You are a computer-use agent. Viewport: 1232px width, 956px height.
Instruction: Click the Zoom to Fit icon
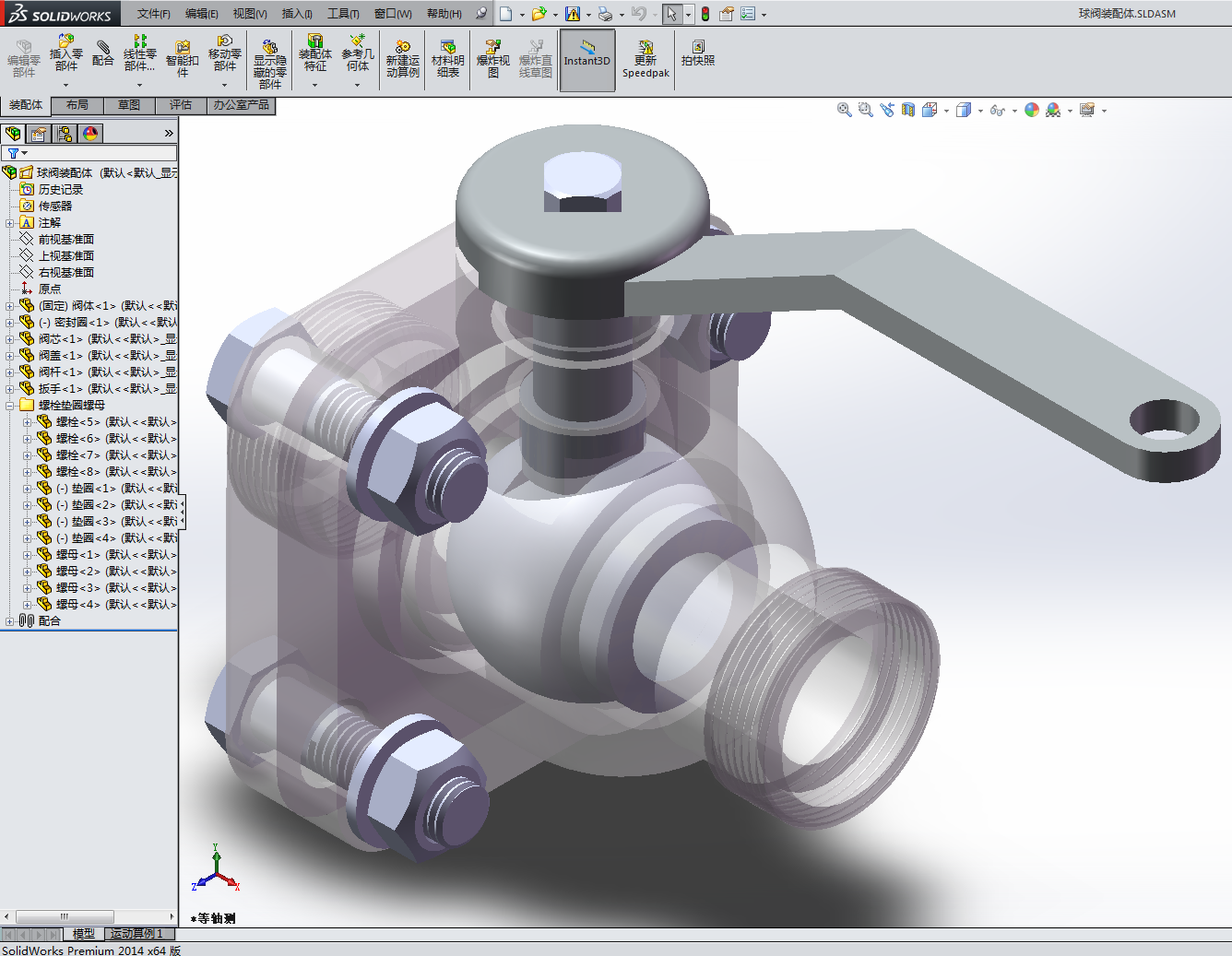[844, 110]
